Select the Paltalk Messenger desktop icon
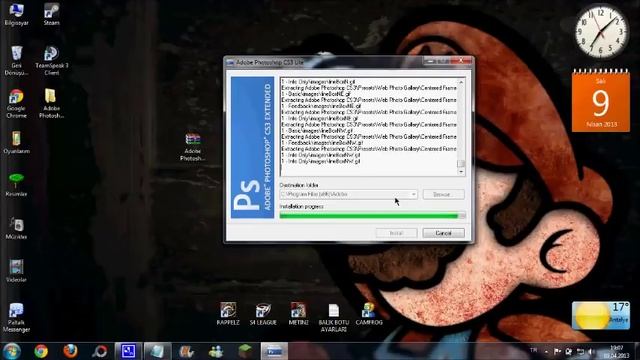Screen dimensions: 640x360 click(16, 318)
